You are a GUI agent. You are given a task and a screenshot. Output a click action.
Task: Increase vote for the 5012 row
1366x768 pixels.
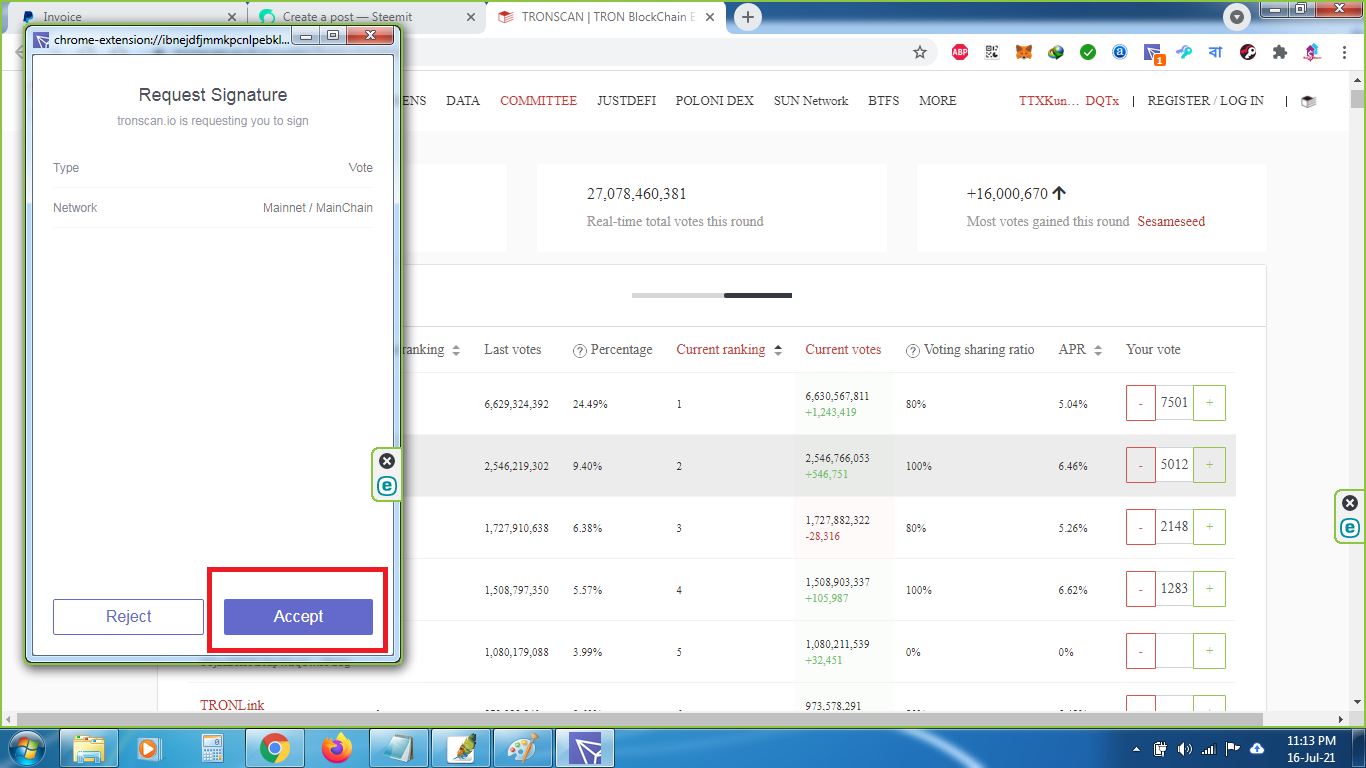coord(1209,465)
